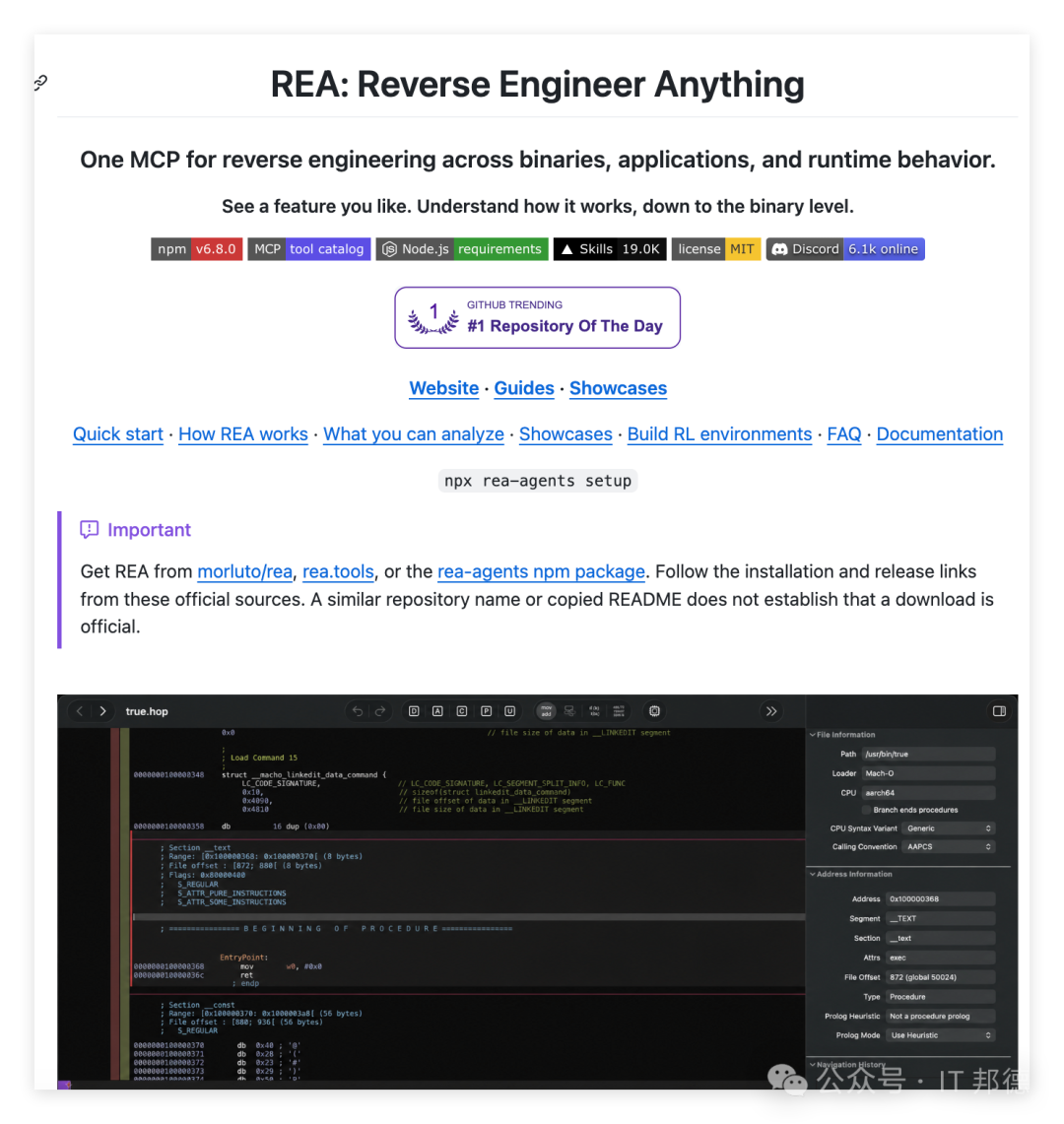1064x1124 pixels.
Task: Open the Build RL environments link
Action: point(720,434)
